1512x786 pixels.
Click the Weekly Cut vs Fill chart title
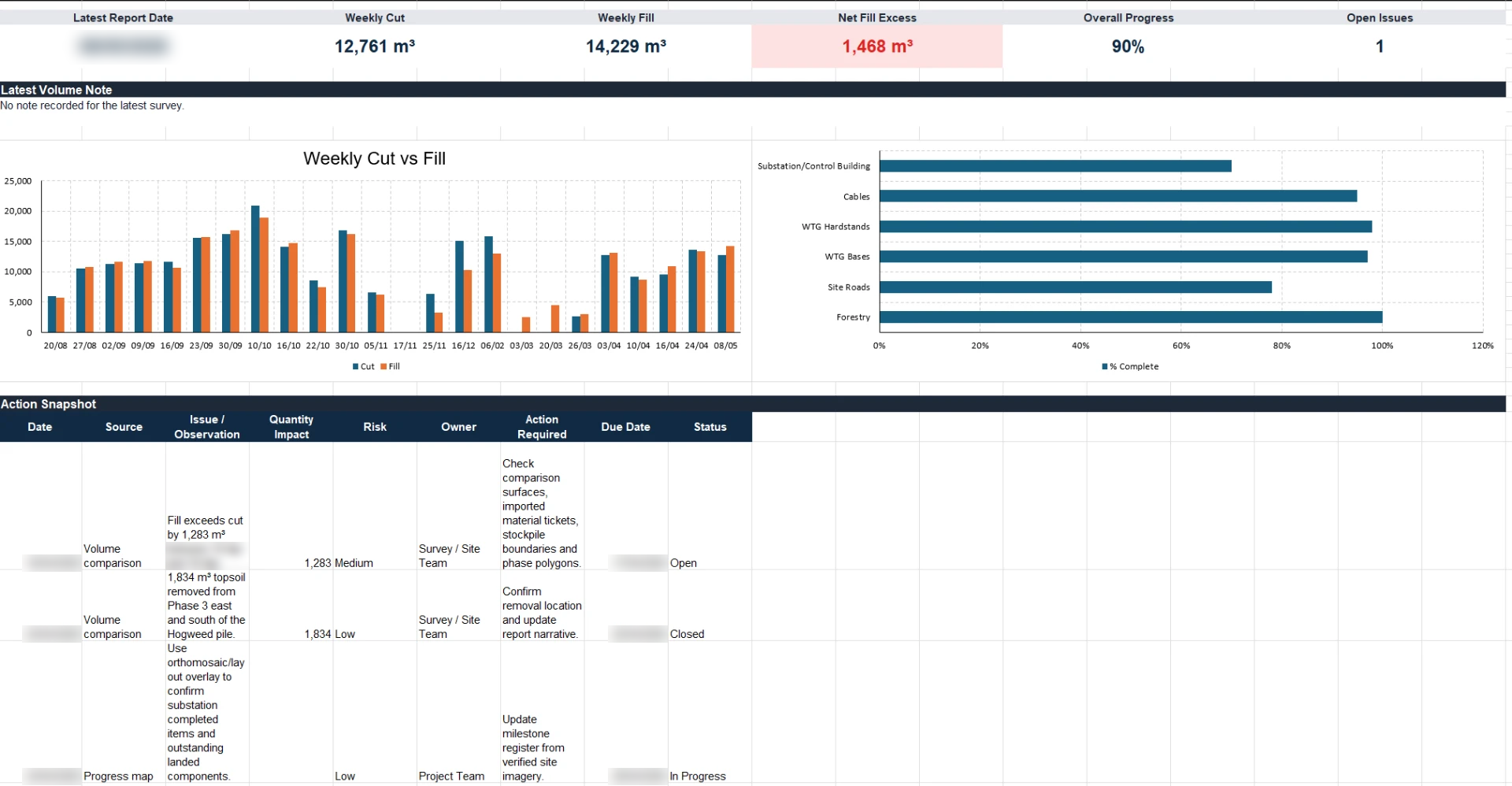click(375, 158)
